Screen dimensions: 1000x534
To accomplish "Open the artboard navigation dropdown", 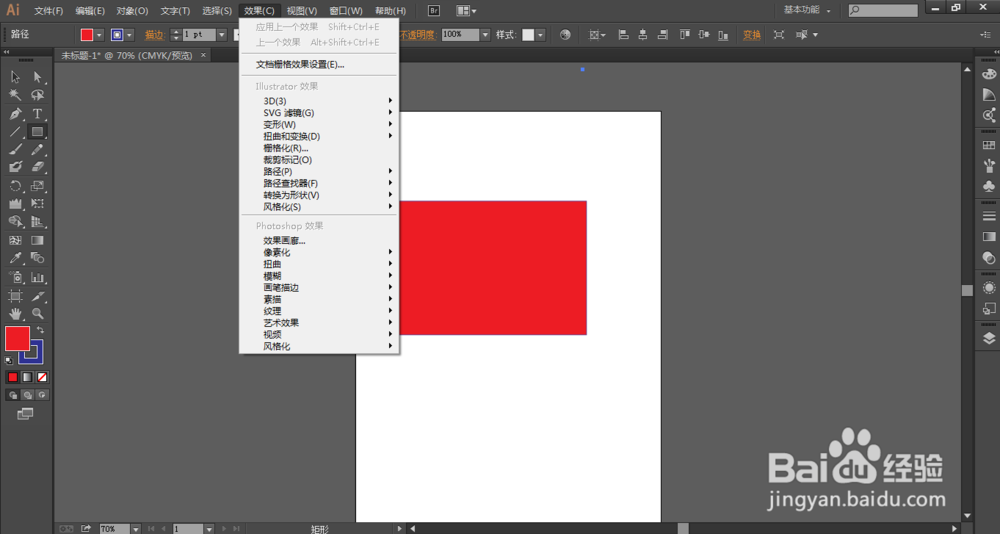I will 209,529.
